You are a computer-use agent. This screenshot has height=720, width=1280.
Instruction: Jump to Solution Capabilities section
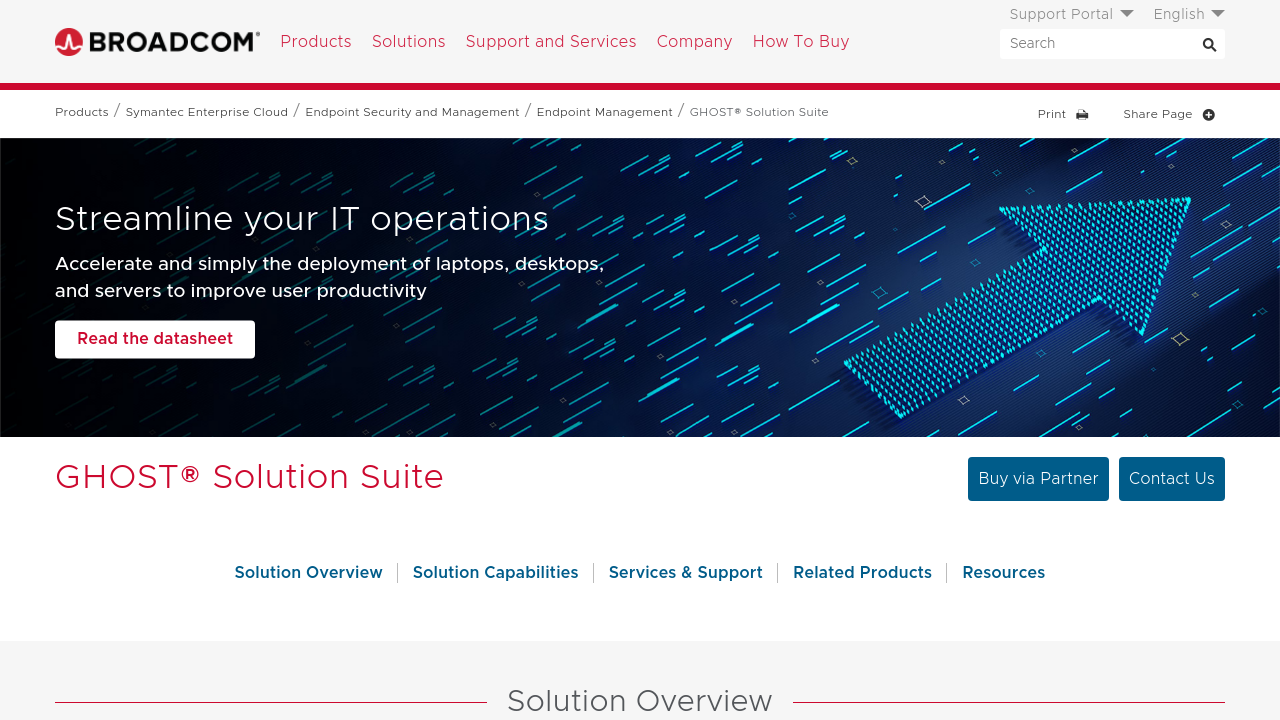[495, 573]
